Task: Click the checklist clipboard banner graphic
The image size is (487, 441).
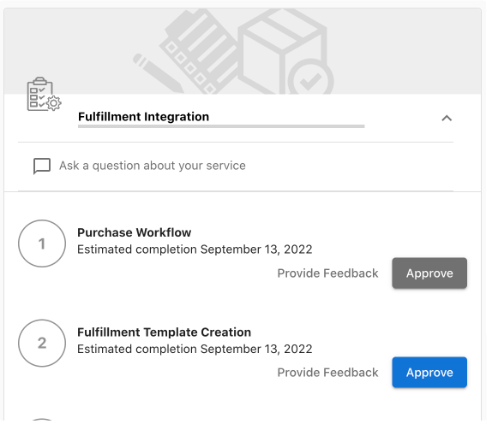Action: (199, 51)
